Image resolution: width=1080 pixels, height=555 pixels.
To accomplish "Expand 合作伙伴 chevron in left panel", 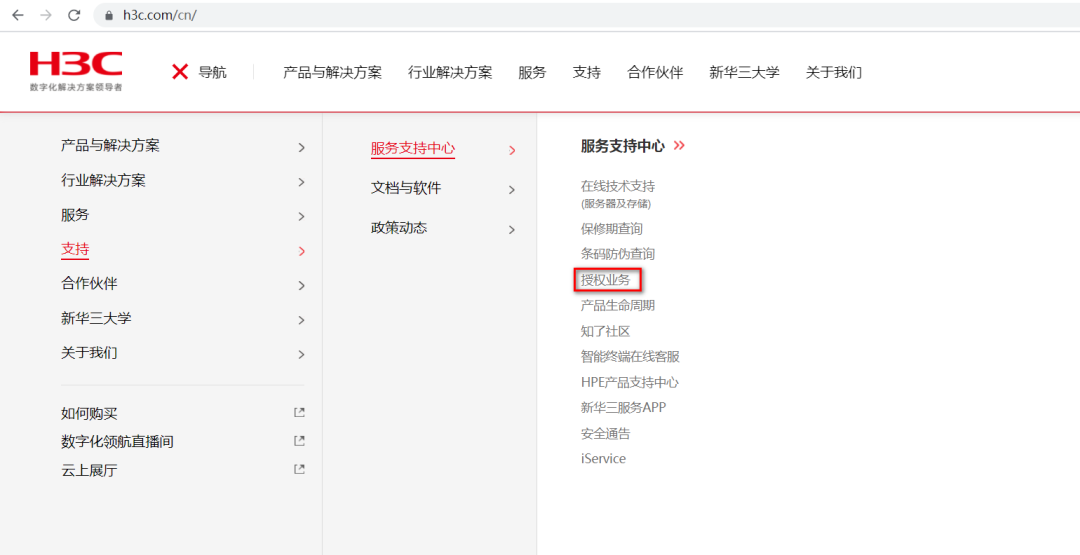I will pos(301,286).
